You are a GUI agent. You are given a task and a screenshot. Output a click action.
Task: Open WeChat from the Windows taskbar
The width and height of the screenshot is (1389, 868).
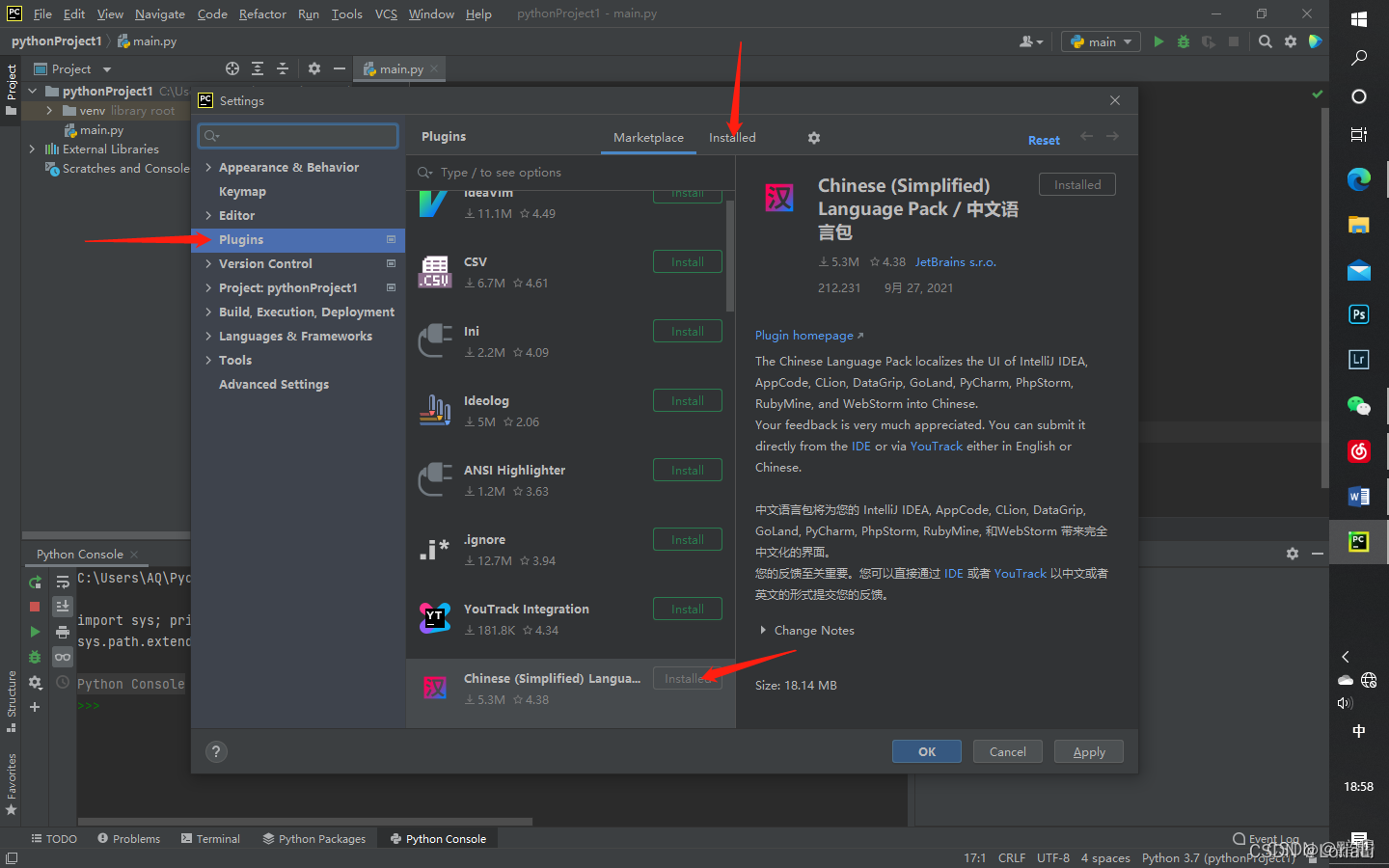click(x=1359, y=406)
